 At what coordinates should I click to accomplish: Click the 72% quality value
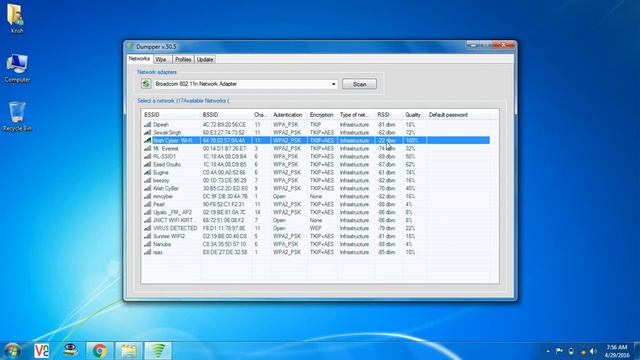click(410, 132)
